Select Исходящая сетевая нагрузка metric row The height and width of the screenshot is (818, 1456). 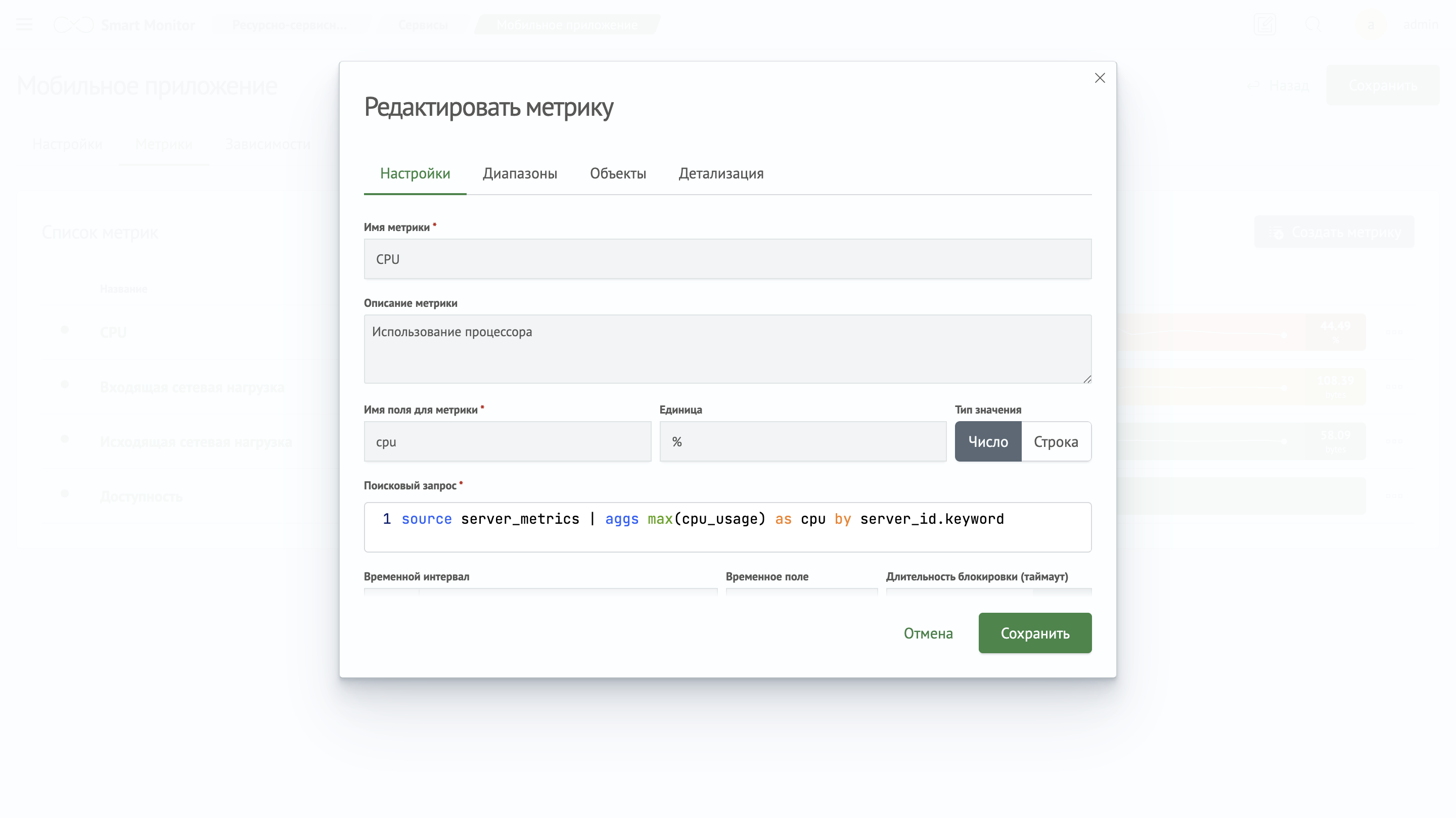(x=196, y=441)
